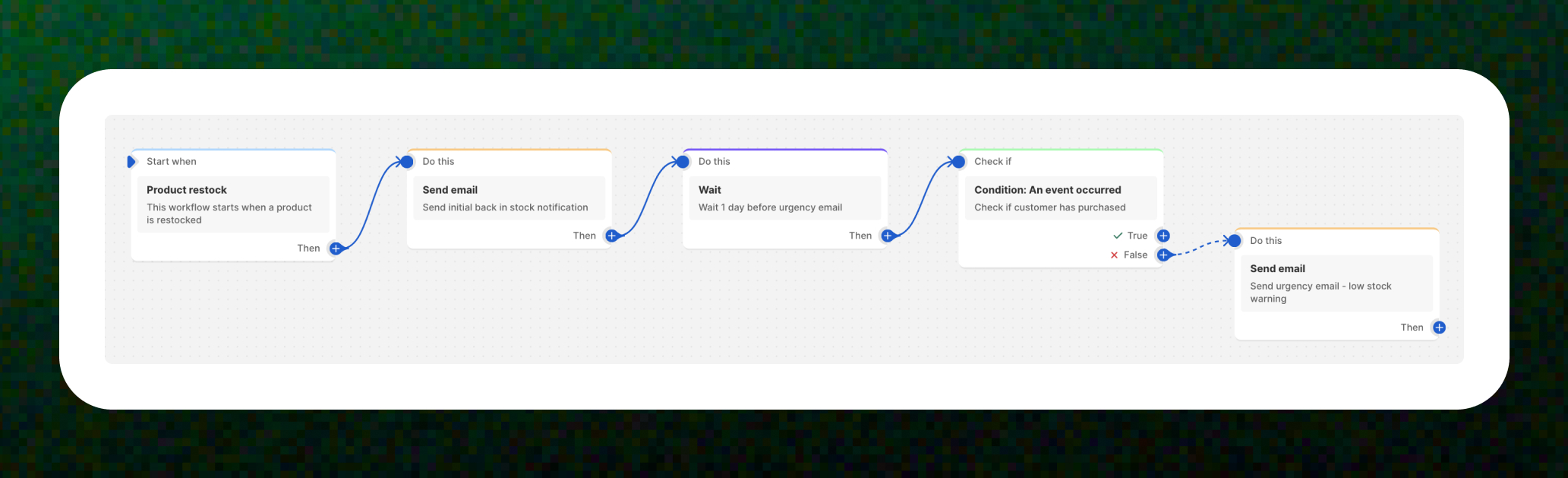
Task: Open the Product restock trigger card
Action: click(233, 204)
